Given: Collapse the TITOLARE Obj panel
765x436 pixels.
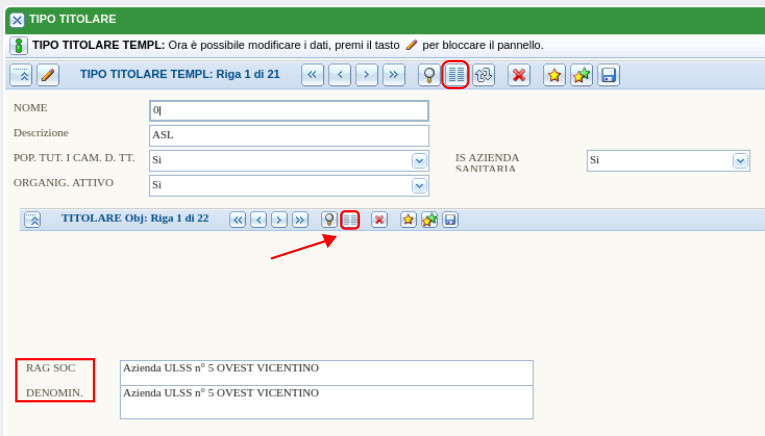Looking at the screenshot, I should pyautogui.click(x=33, y=220).
